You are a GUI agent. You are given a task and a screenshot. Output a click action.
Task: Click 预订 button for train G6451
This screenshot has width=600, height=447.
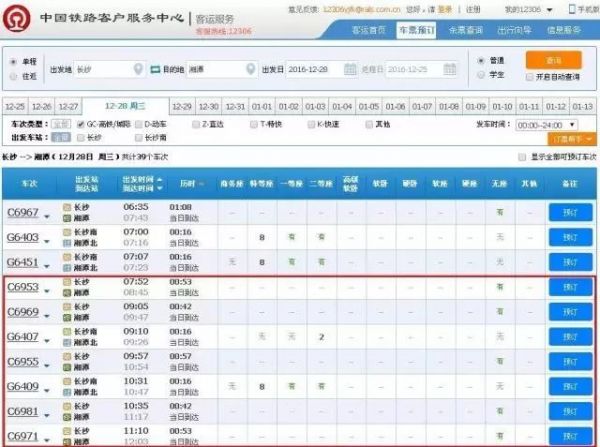click(x=570, y=264)
